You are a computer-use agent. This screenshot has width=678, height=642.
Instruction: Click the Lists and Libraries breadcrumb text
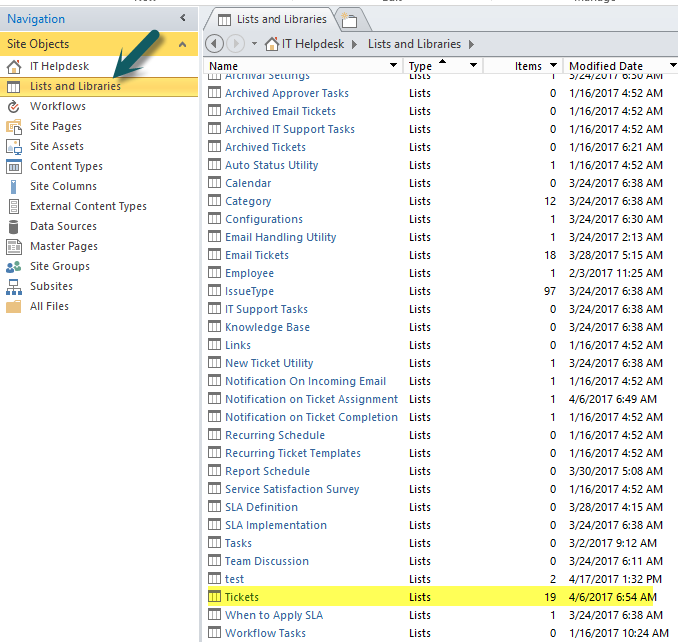(x=414, y=44)
